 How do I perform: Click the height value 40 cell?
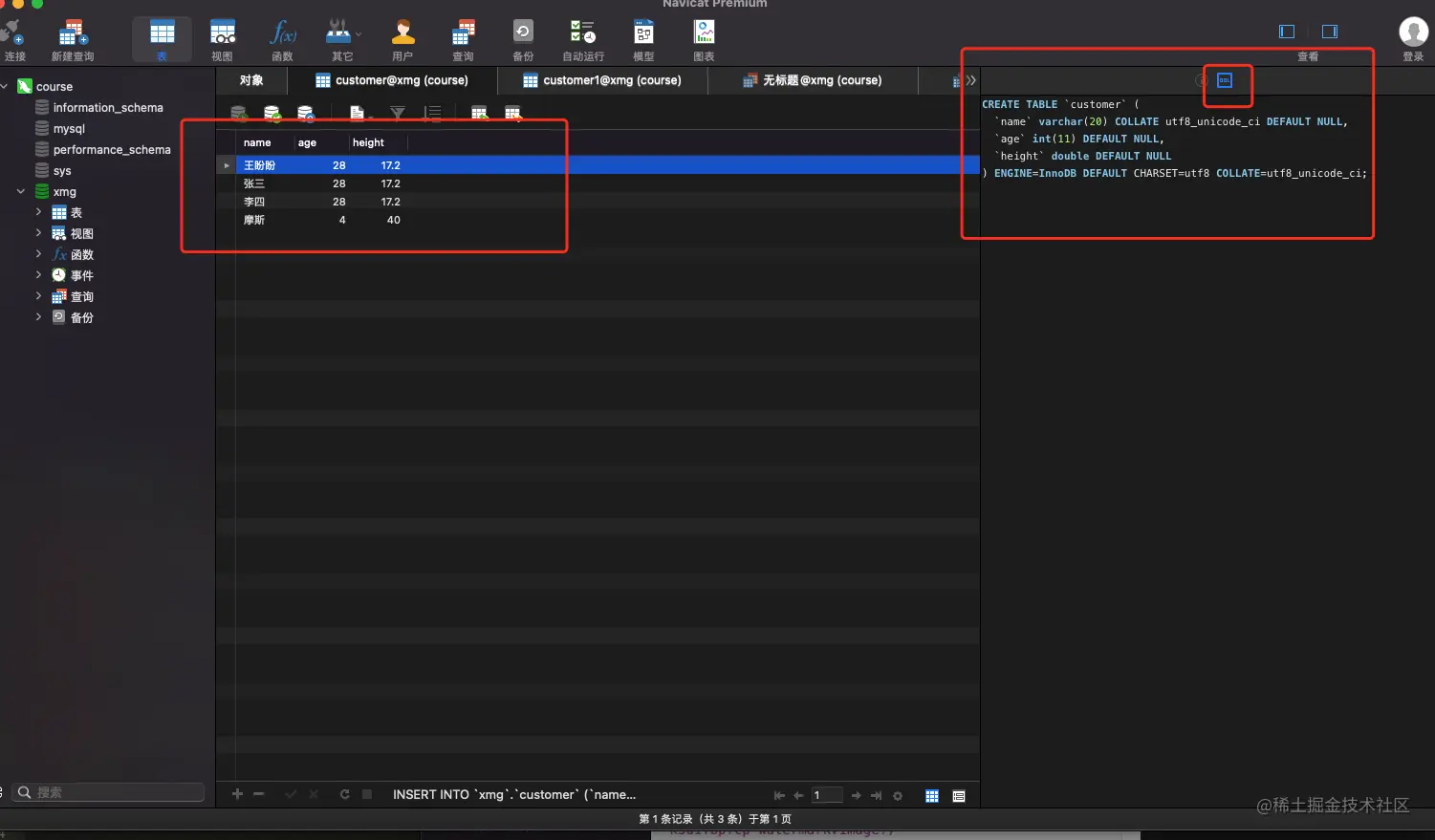(377, 220)
